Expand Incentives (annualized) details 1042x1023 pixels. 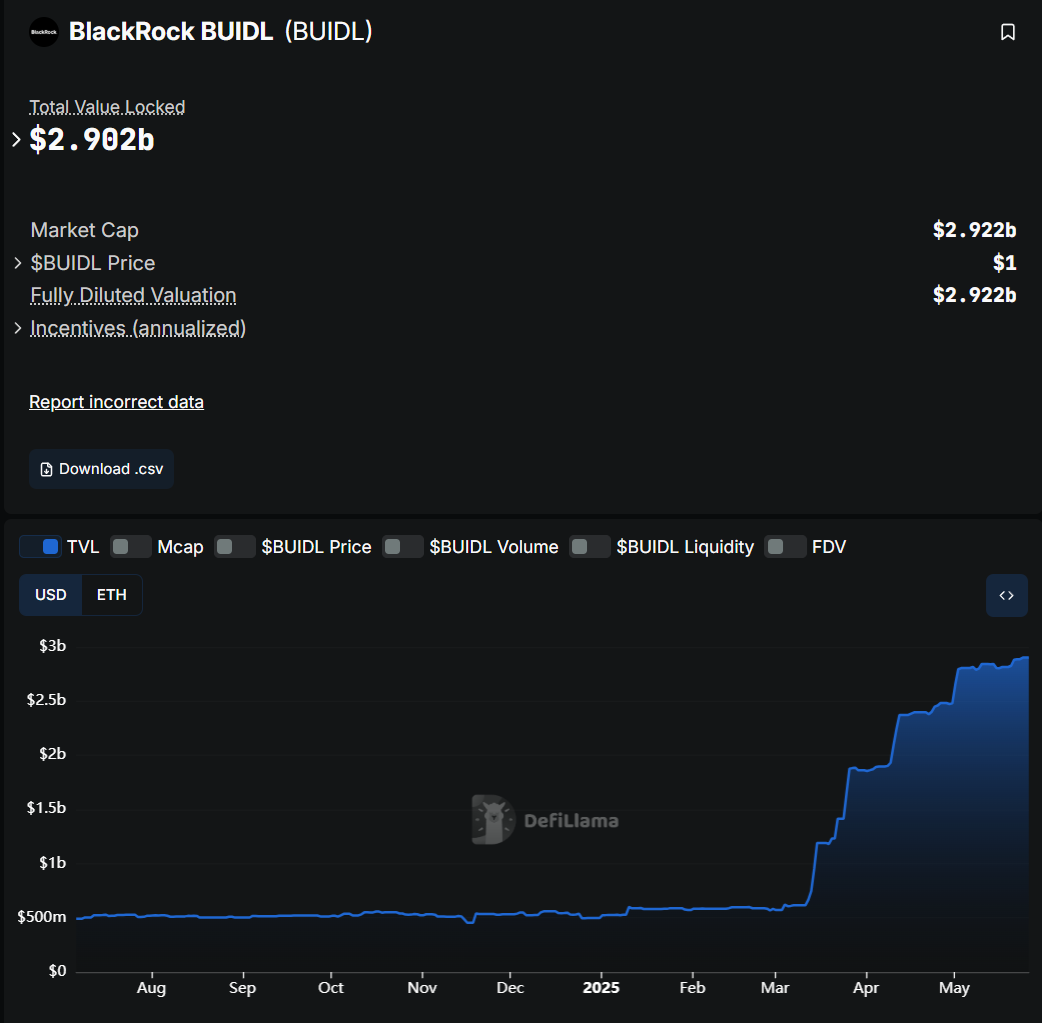pos(17,328)
